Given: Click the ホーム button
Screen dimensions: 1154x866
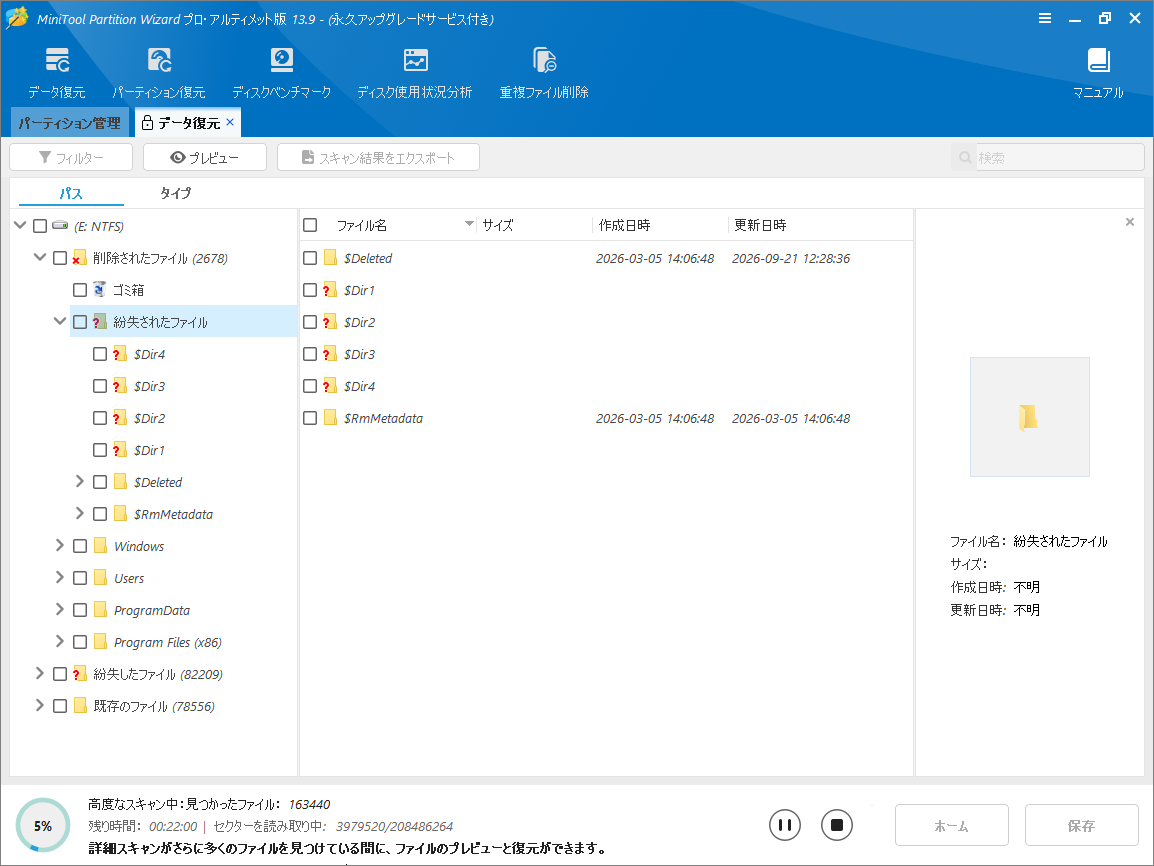Looking at the screenshot, I should coord(951,826).
